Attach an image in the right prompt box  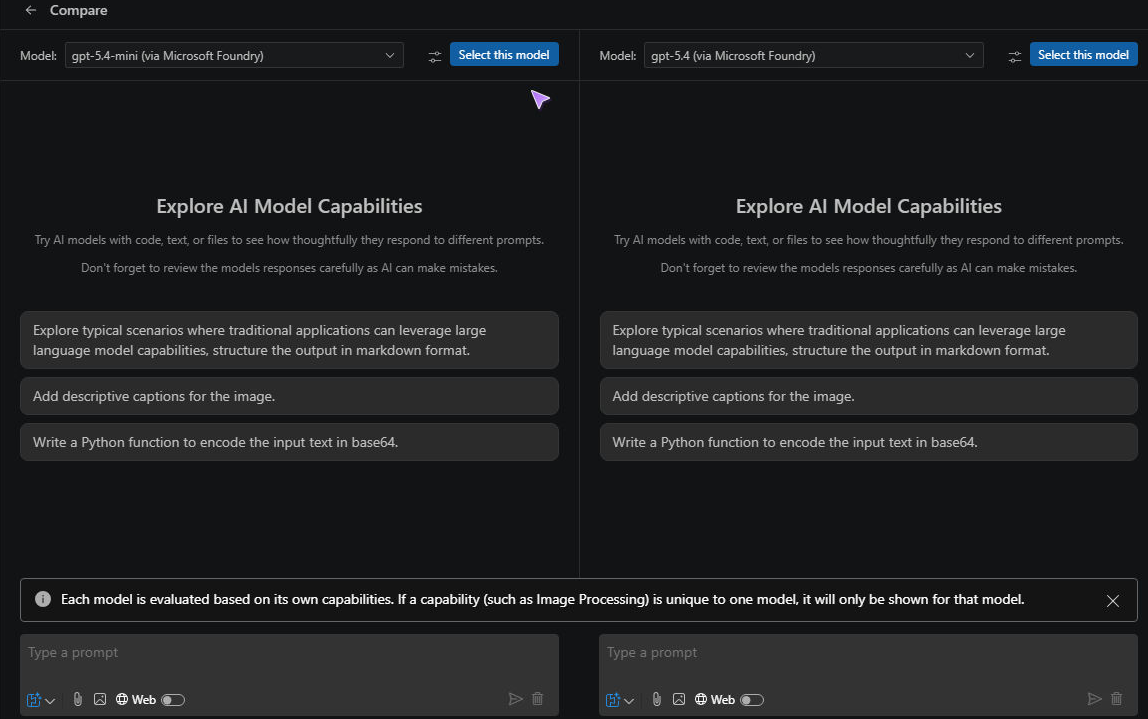tap(679, 699)
